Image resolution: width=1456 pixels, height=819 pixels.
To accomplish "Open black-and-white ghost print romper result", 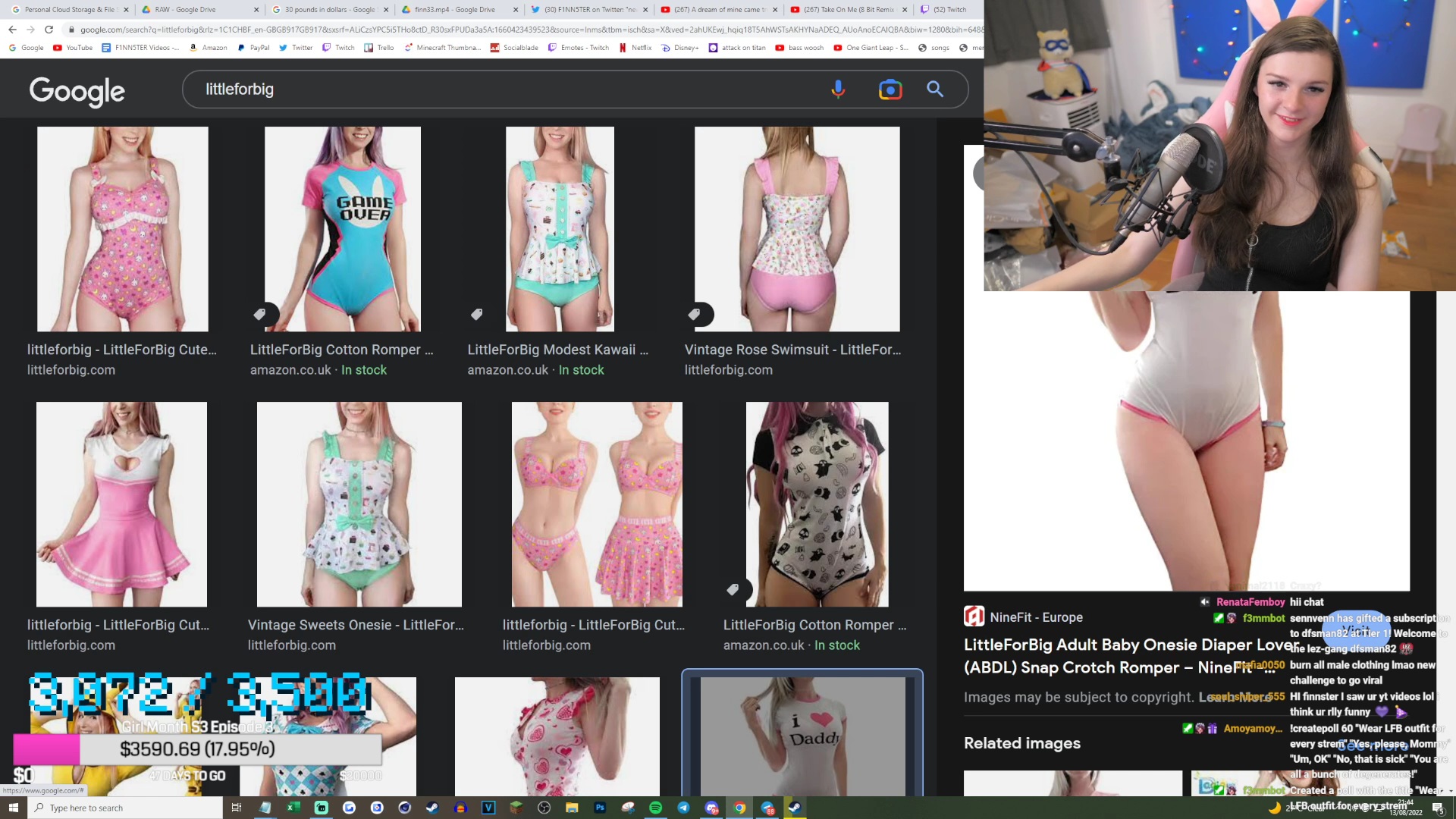I will 817,504.
